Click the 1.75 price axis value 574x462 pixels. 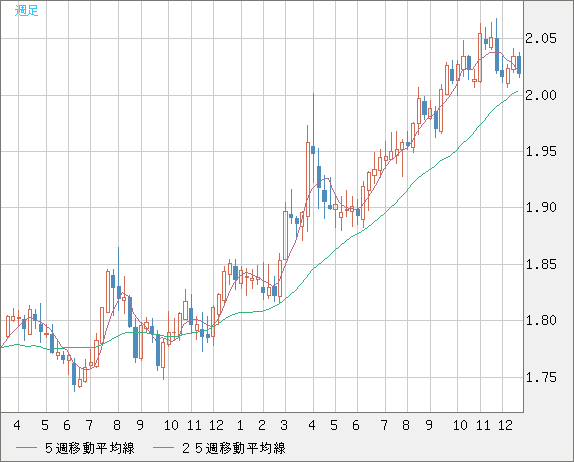(x=541, y=377)
